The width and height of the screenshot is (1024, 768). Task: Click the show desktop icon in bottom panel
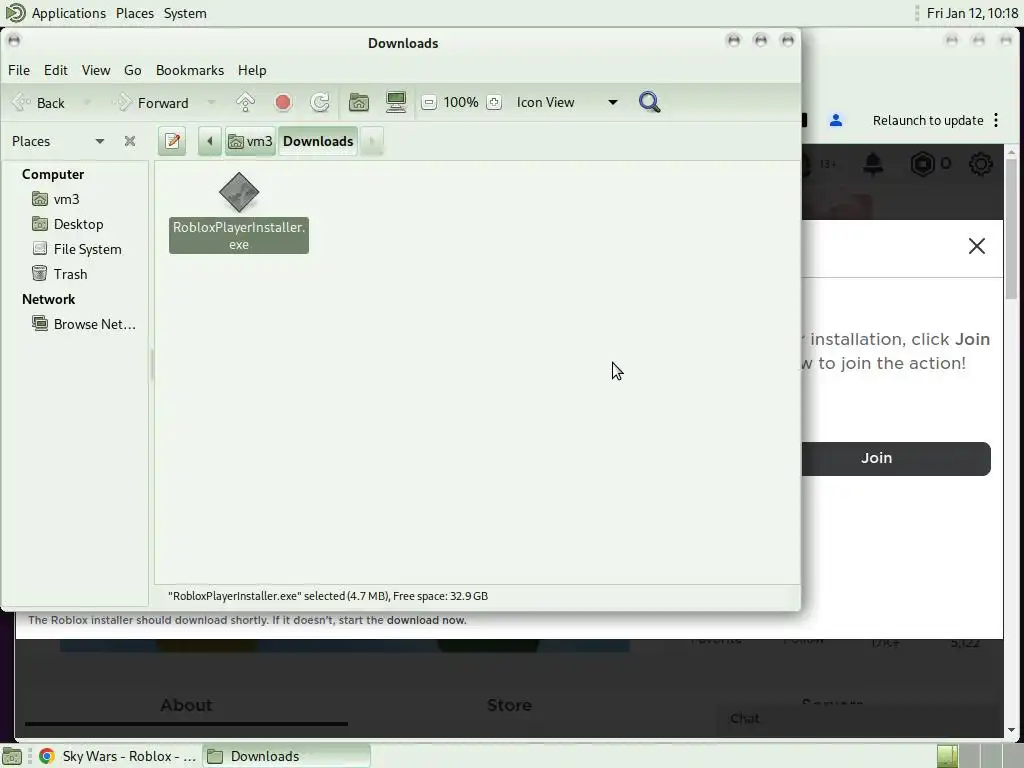click(x=12, y=756)
